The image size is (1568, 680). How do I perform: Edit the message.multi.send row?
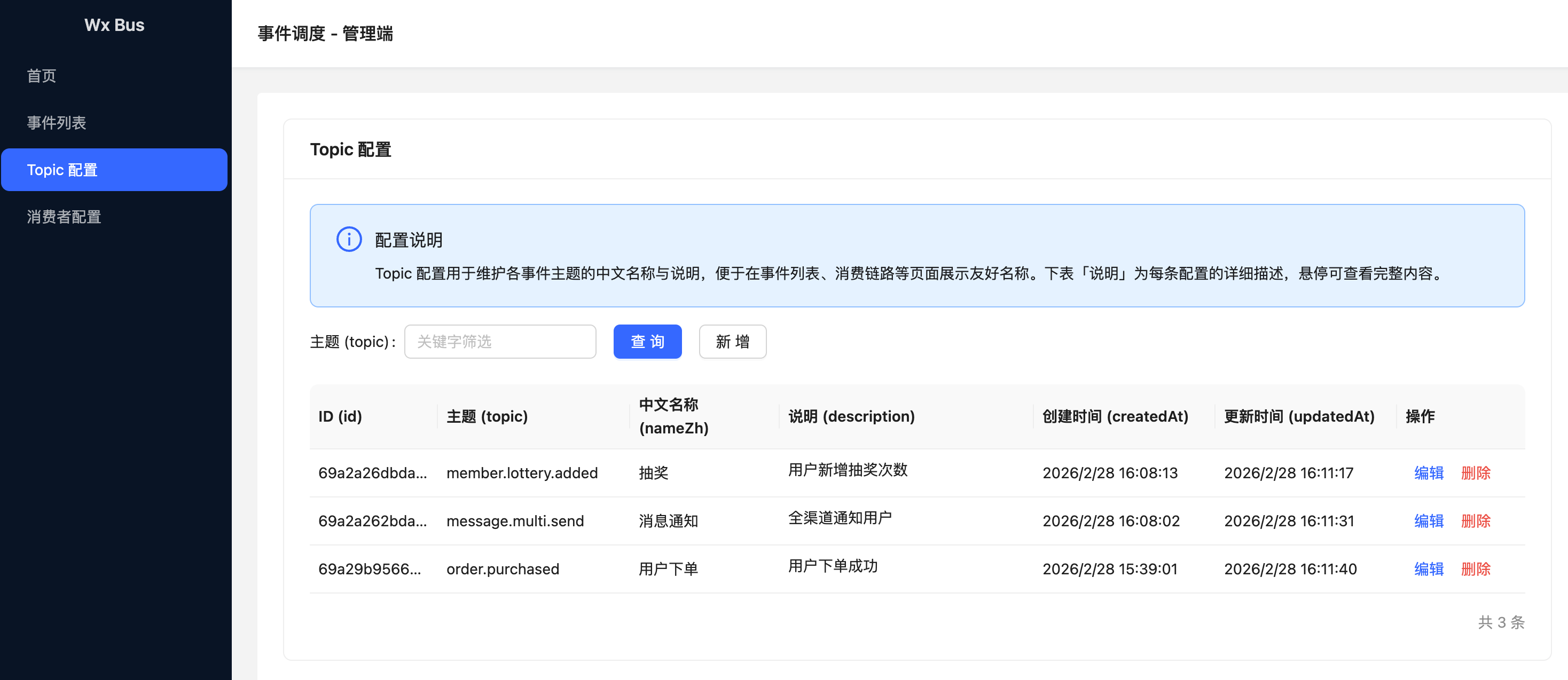pyautogui.click(x=1428, y=520)
